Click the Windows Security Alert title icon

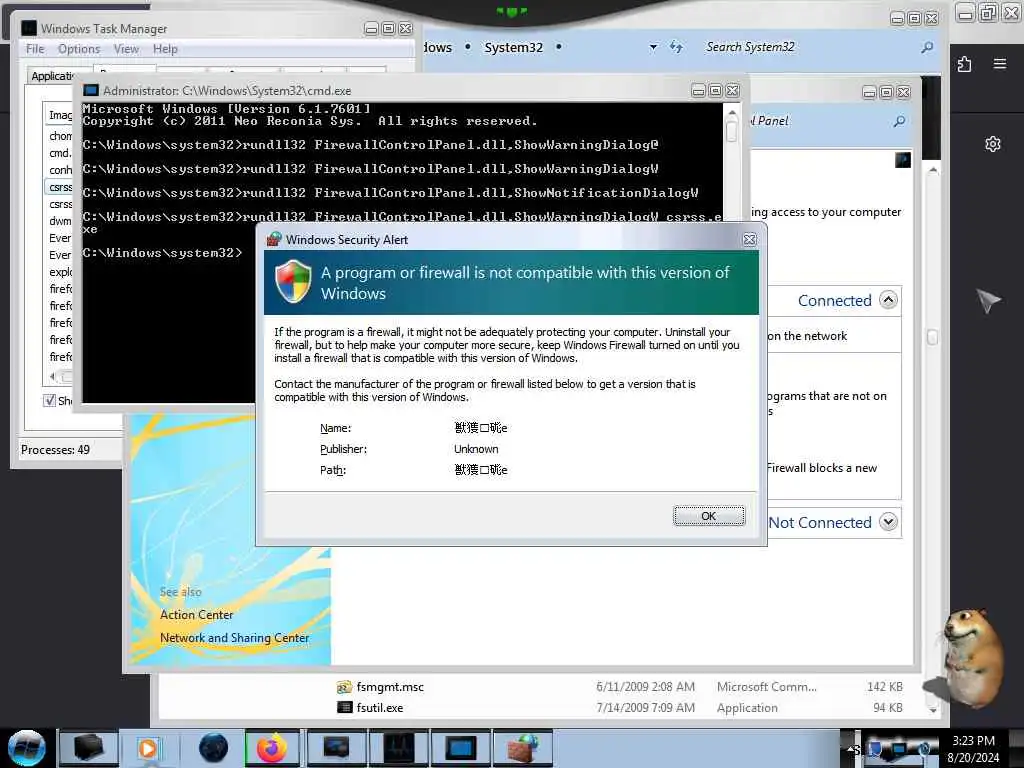coord(274,239)
